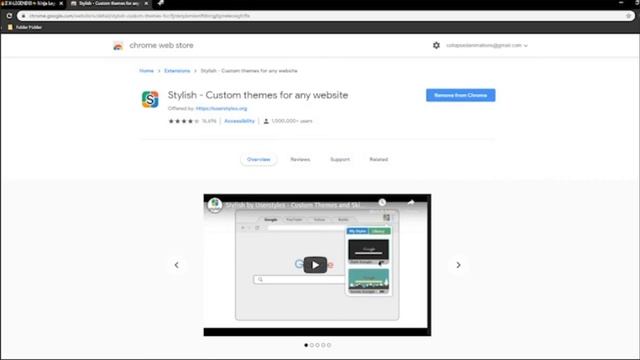The height and width of the screenshot is (360, 640).
Task: Switch to the Support tab
Action: point(340,159)
